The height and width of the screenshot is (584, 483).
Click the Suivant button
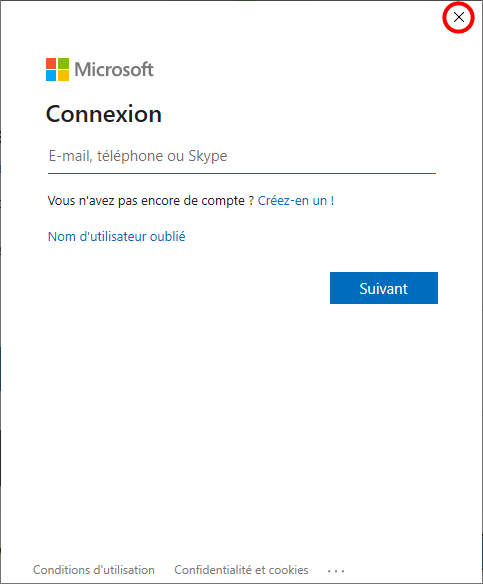(384, 288)
